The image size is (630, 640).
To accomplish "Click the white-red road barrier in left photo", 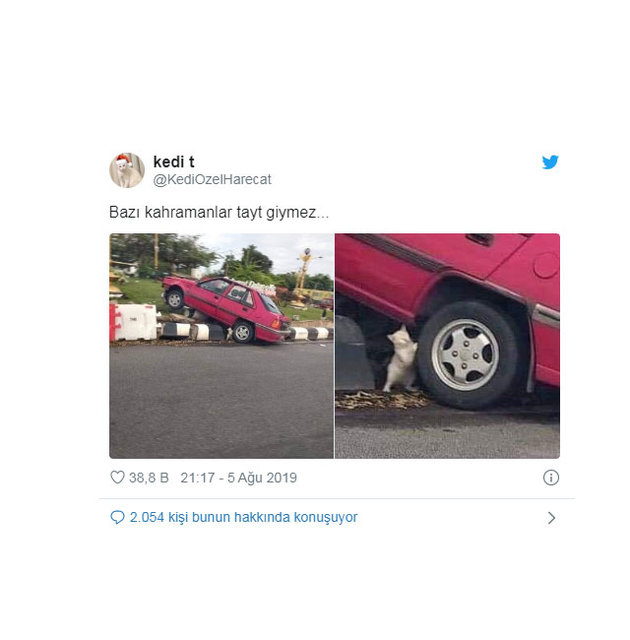I will (134, 322).
